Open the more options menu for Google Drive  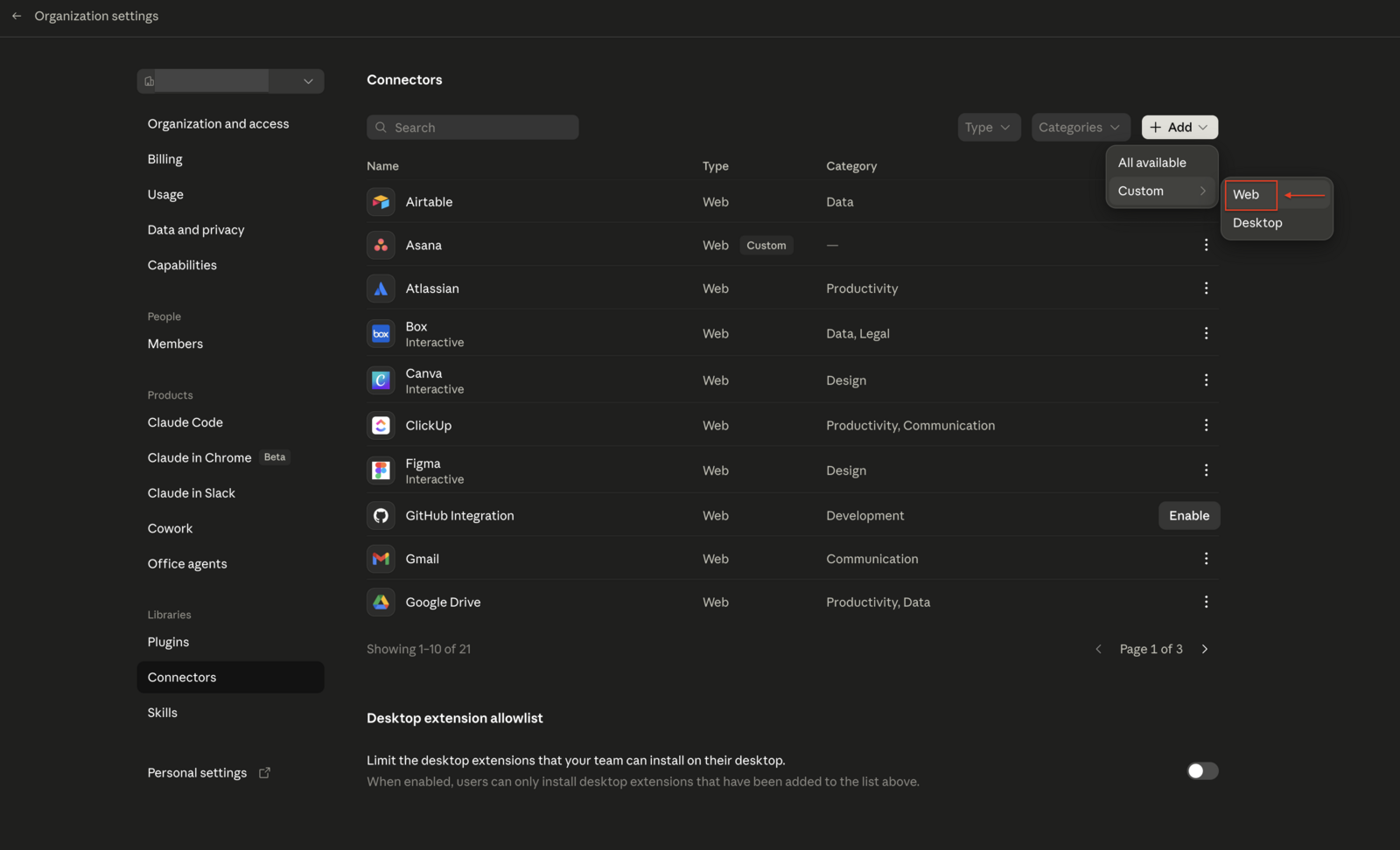point(1206,603)
